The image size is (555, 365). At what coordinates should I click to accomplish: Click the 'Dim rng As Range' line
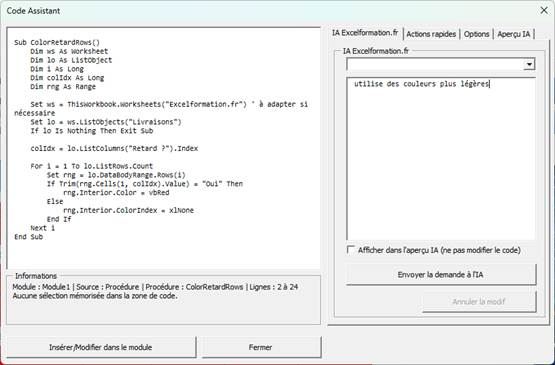(63, 87)
